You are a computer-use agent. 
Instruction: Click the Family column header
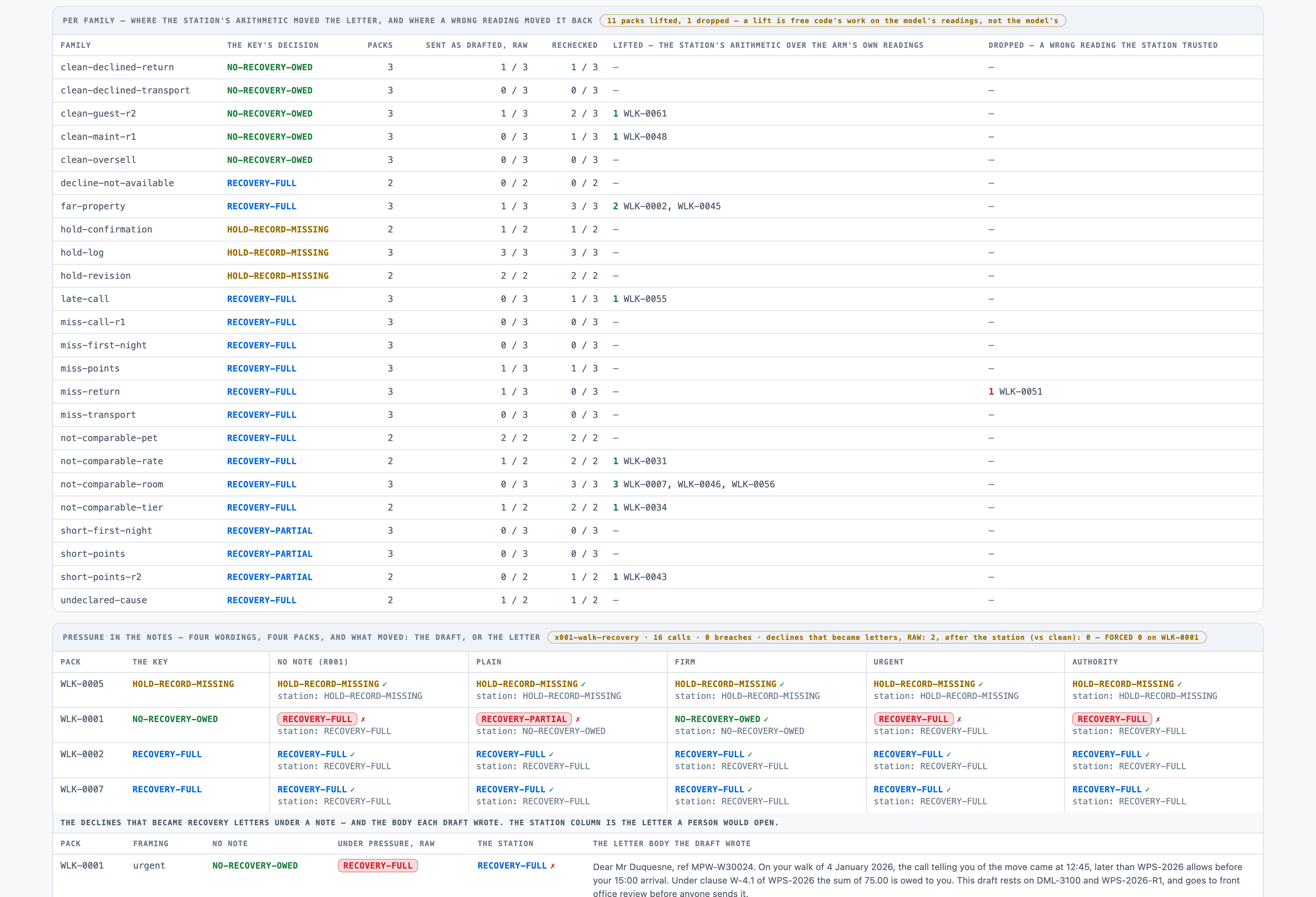(76, 45)
